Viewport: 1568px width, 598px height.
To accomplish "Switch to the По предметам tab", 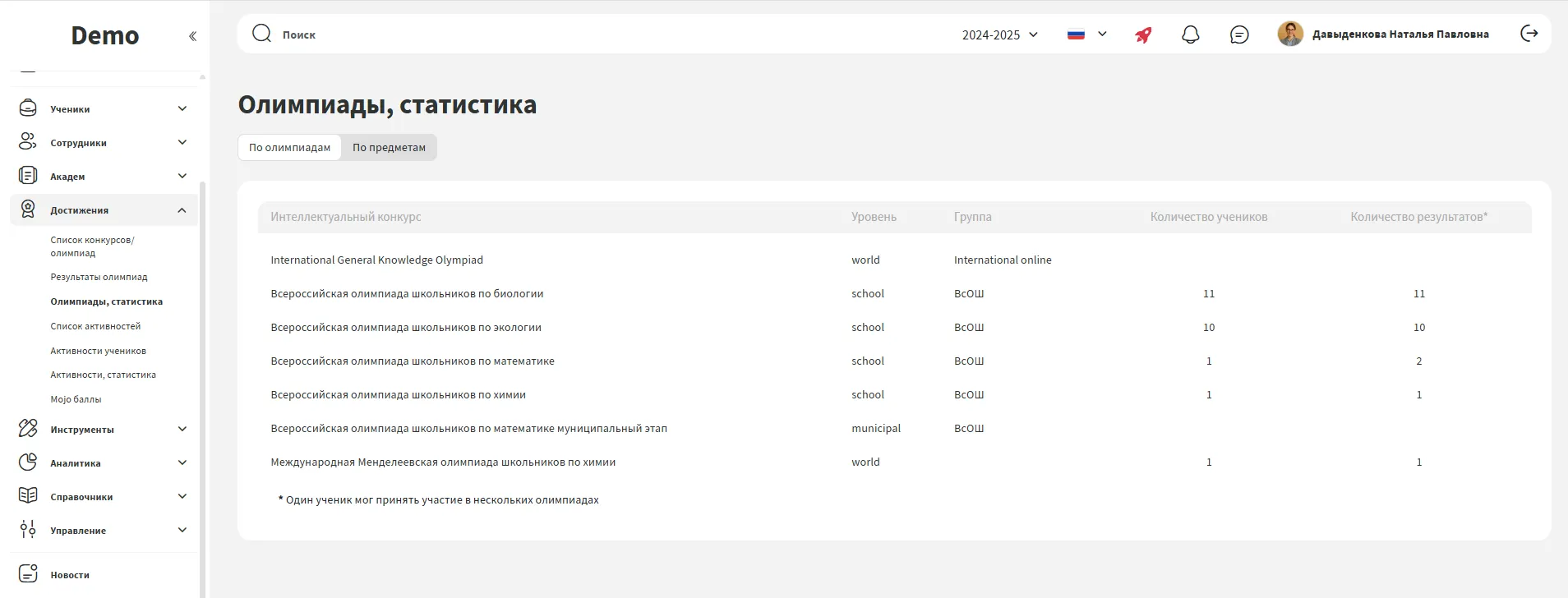I will 389,148.
